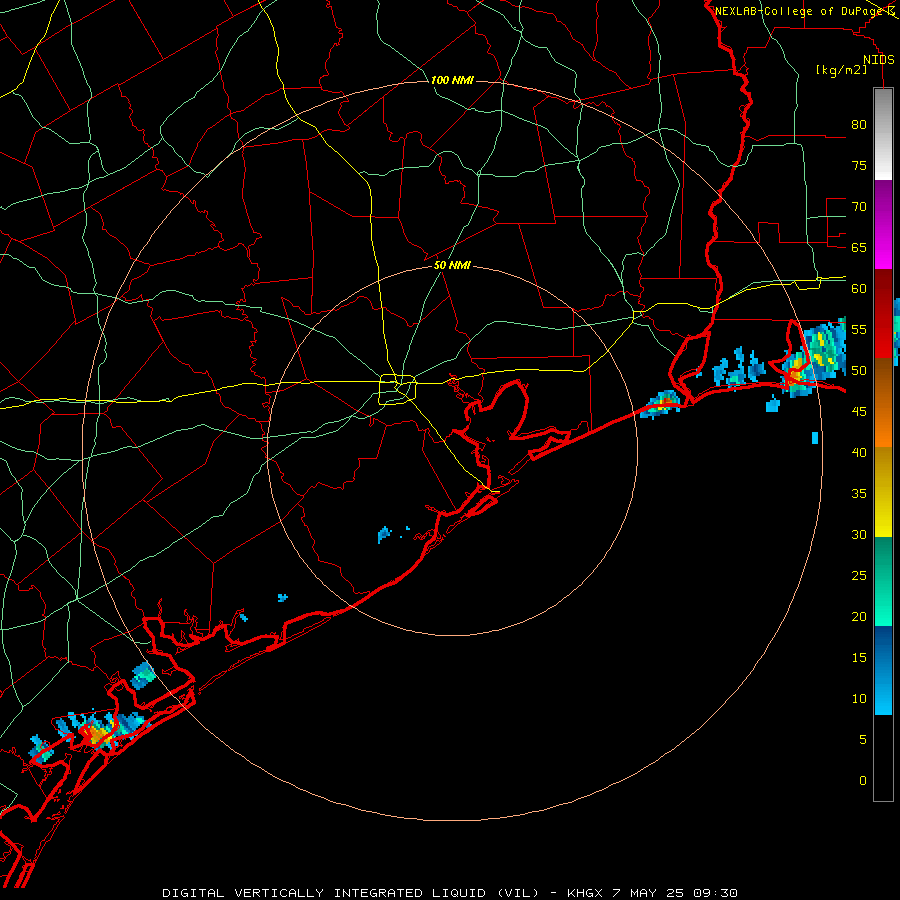This screenshot has height=900, width=900.
Task: Click the 65 value on the scale
Action: (859, 247)
